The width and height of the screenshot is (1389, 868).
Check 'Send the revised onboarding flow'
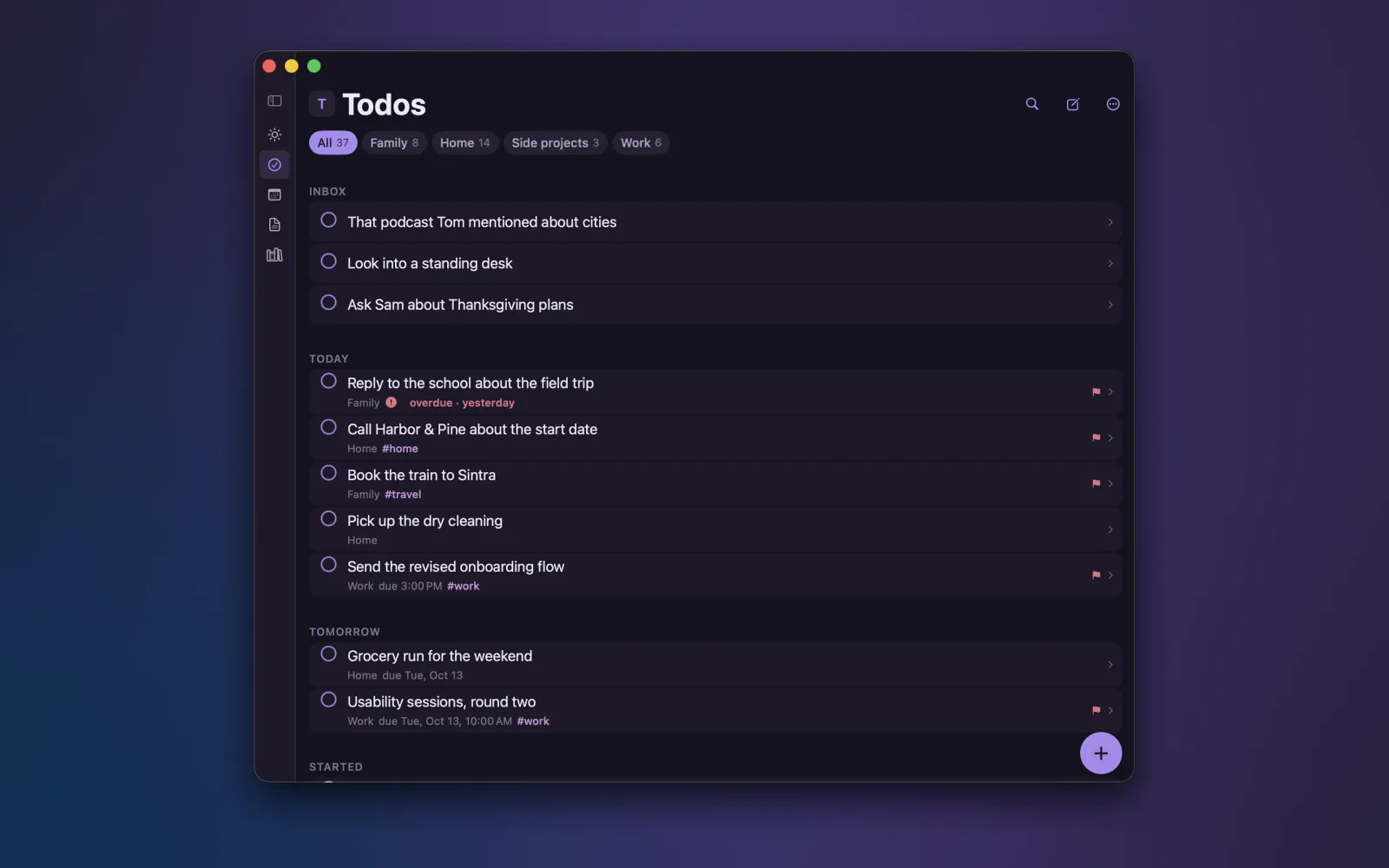point(328,565)
